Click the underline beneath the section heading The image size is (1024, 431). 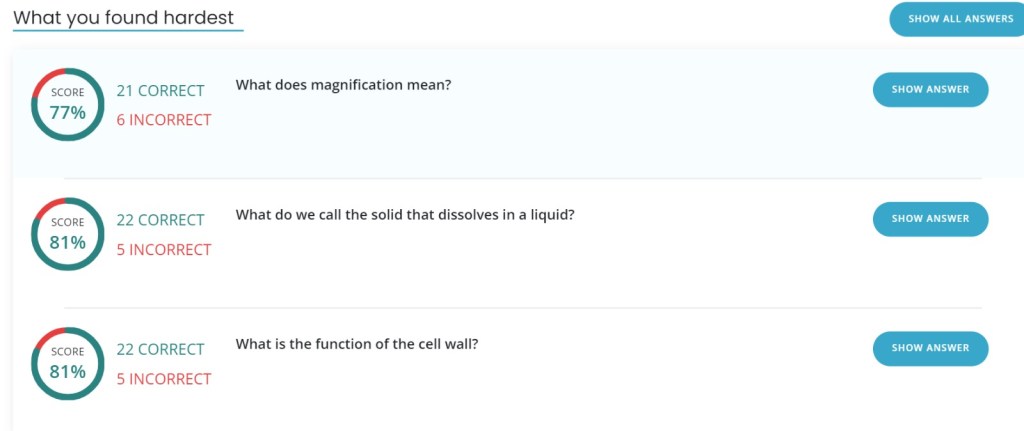[x=127, y=31]
